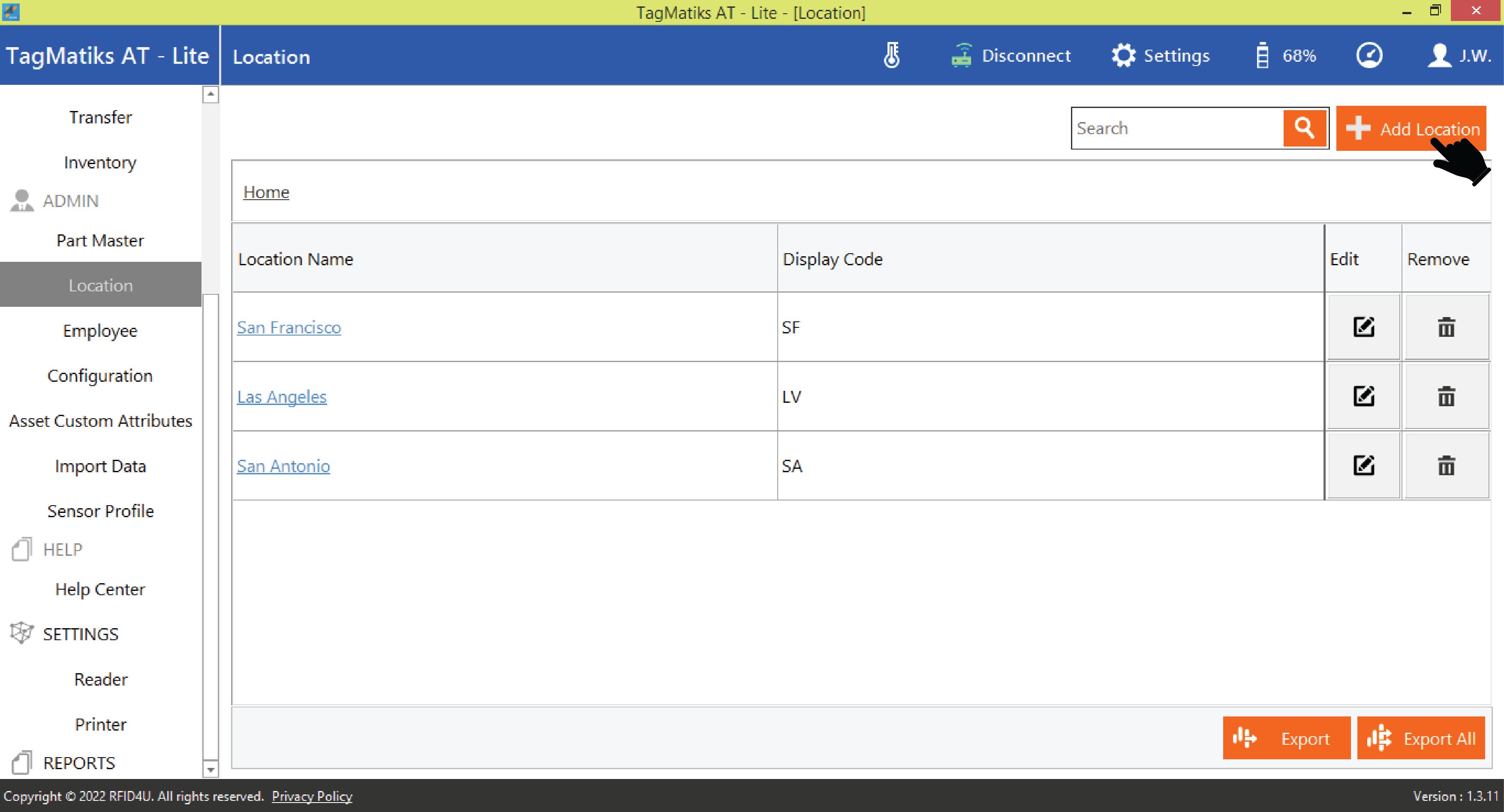This screenshot has width=1504, height=812.
Task: Click the orange search magnifier button
Action: 1304,128
